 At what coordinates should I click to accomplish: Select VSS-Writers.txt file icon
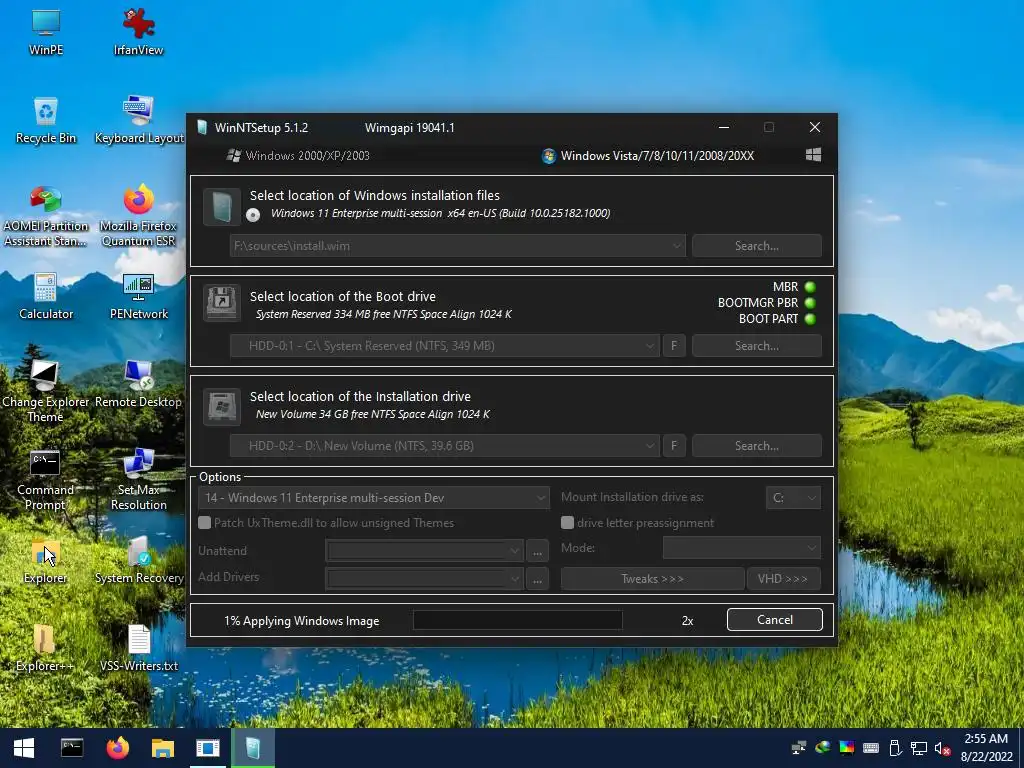pos(138,648)
